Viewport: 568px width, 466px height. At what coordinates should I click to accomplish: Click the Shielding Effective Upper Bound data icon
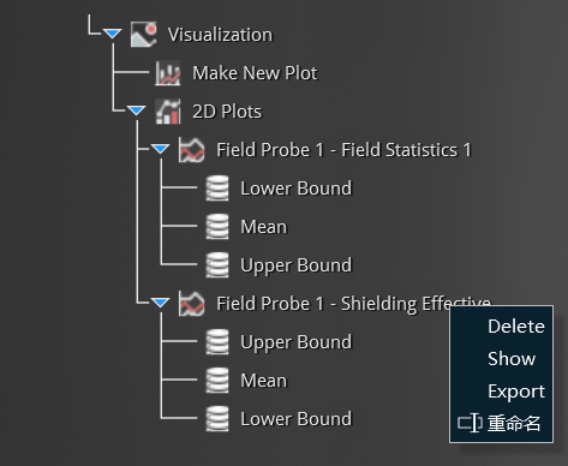(x=217, y=342)
